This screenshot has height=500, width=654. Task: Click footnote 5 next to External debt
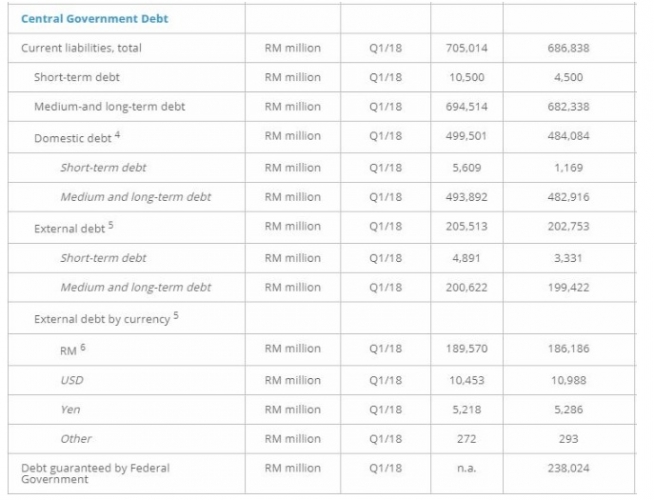[x=111, y=225]
